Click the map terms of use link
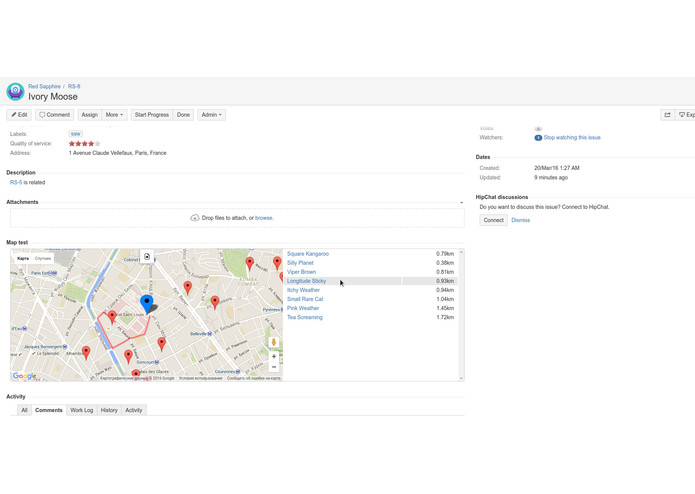The image size is (695, 494). 201,378
